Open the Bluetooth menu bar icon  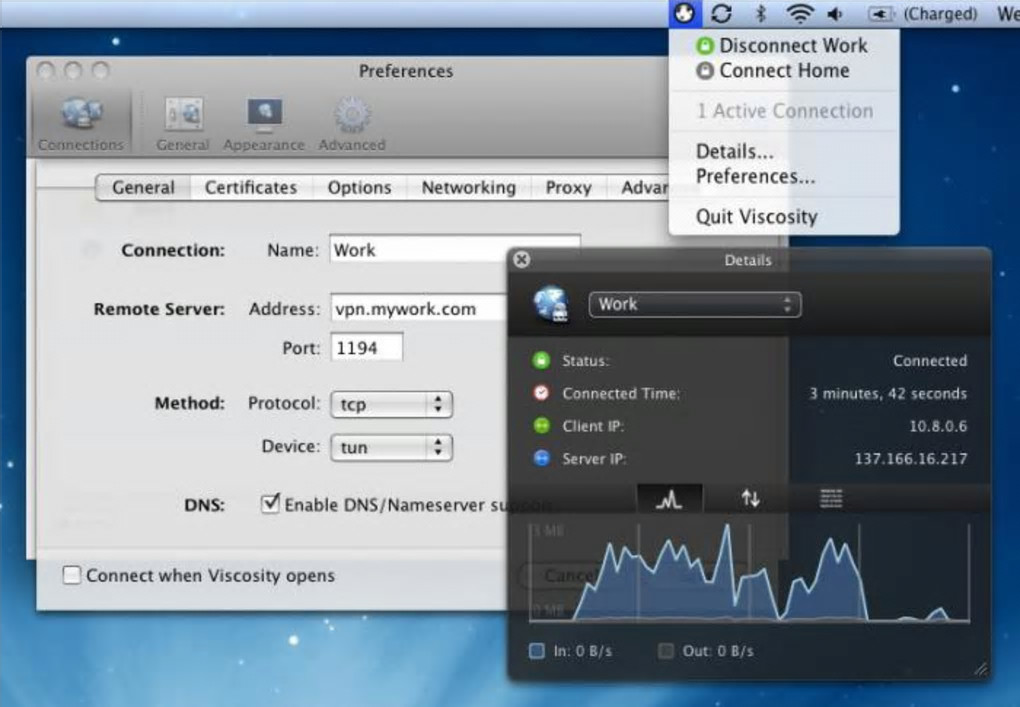click(760, 13)
